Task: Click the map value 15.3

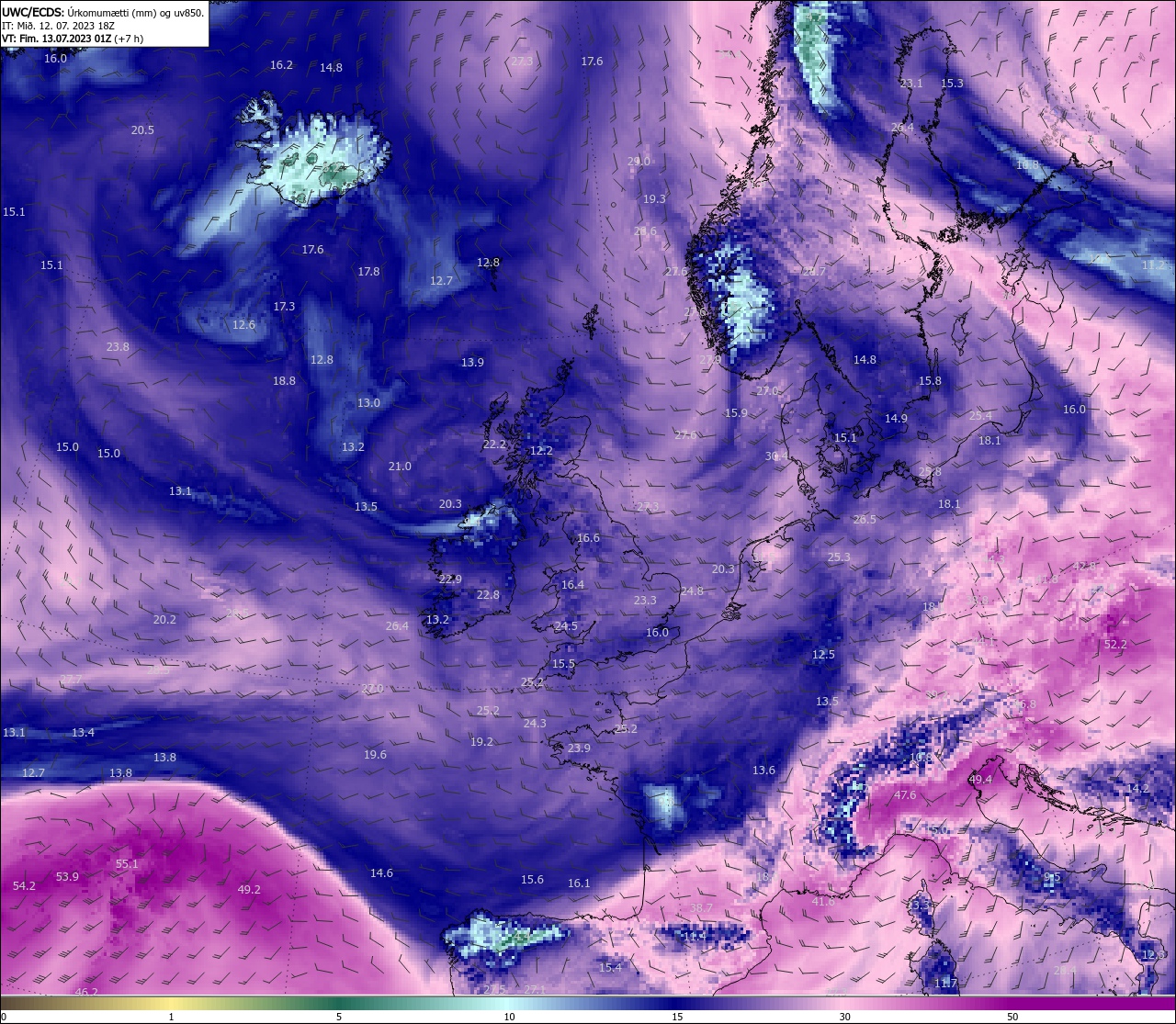Action: point(952,84)
